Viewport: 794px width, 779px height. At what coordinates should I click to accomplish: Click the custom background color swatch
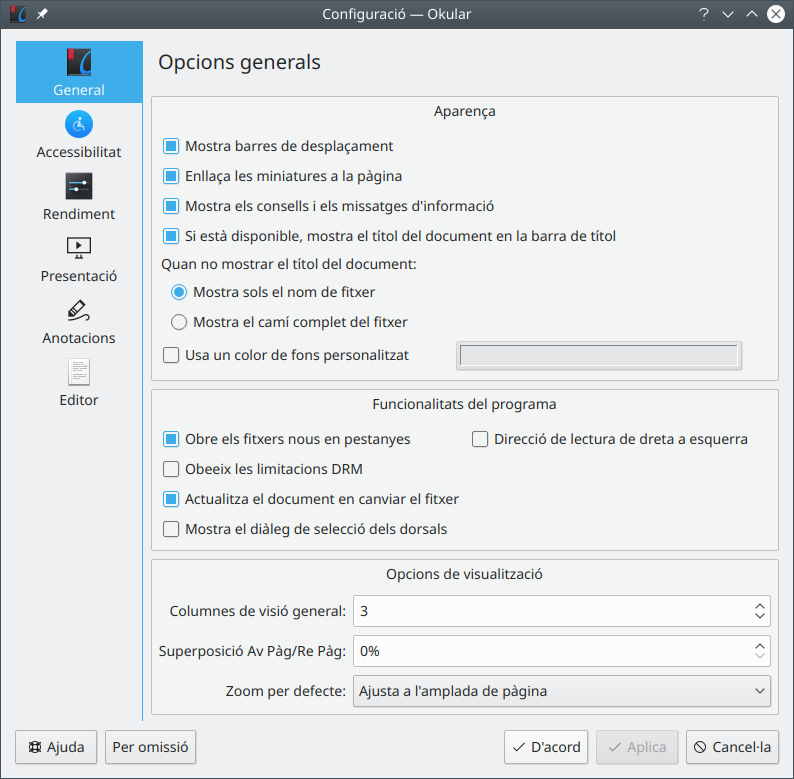pos(598,355)
